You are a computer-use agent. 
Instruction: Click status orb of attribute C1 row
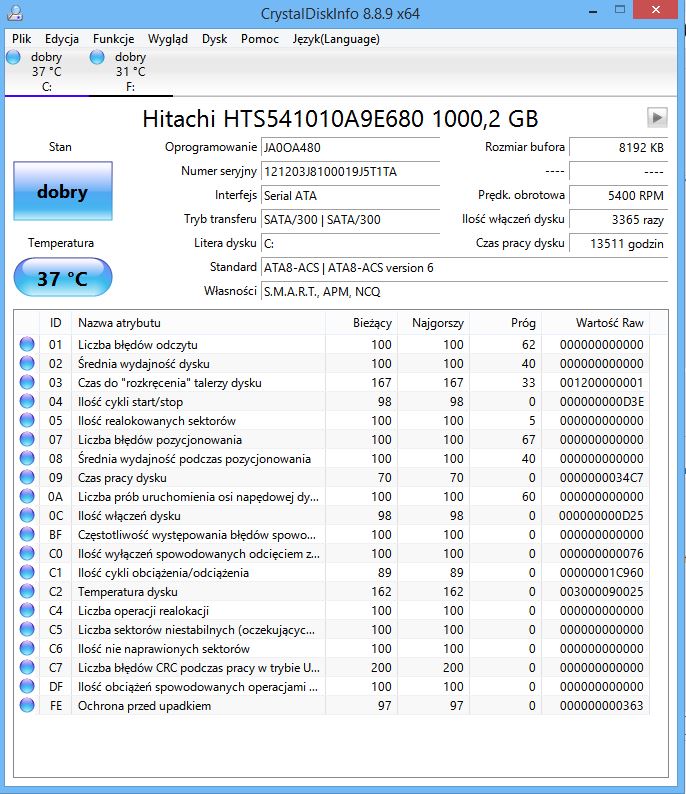point(27,572)
